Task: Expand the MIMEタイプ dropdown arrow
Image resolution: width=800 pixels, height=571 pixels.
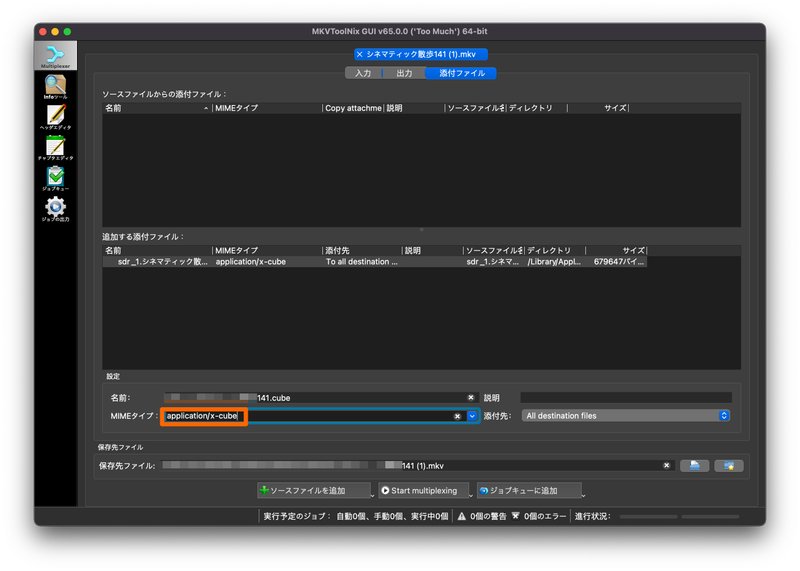Action: pos(472,416)
